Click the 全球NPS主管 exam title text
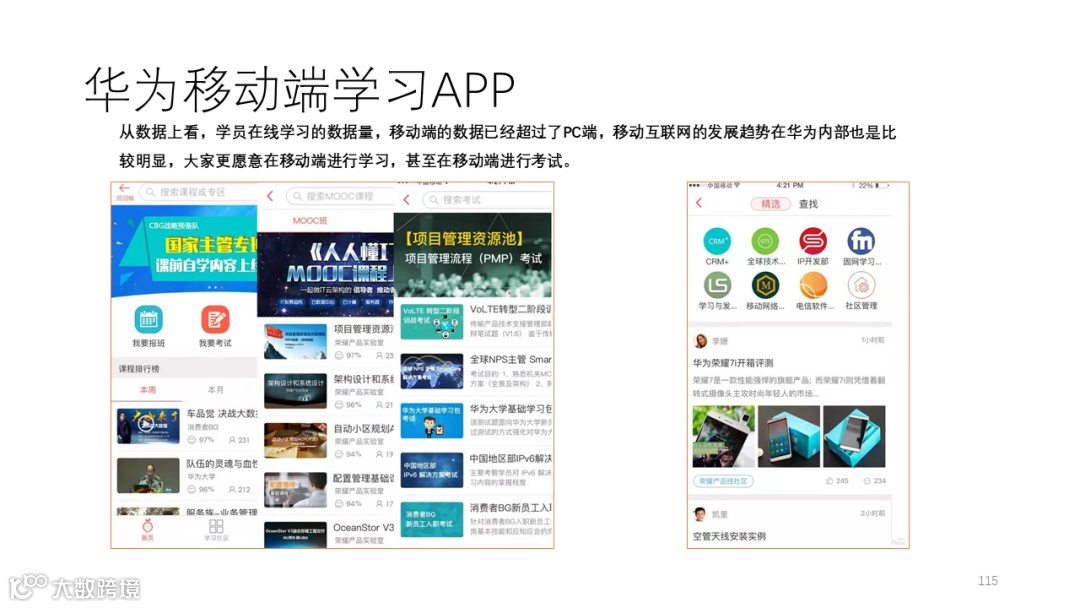Viewport: 1080px width, 608px height. coord(510,359)
